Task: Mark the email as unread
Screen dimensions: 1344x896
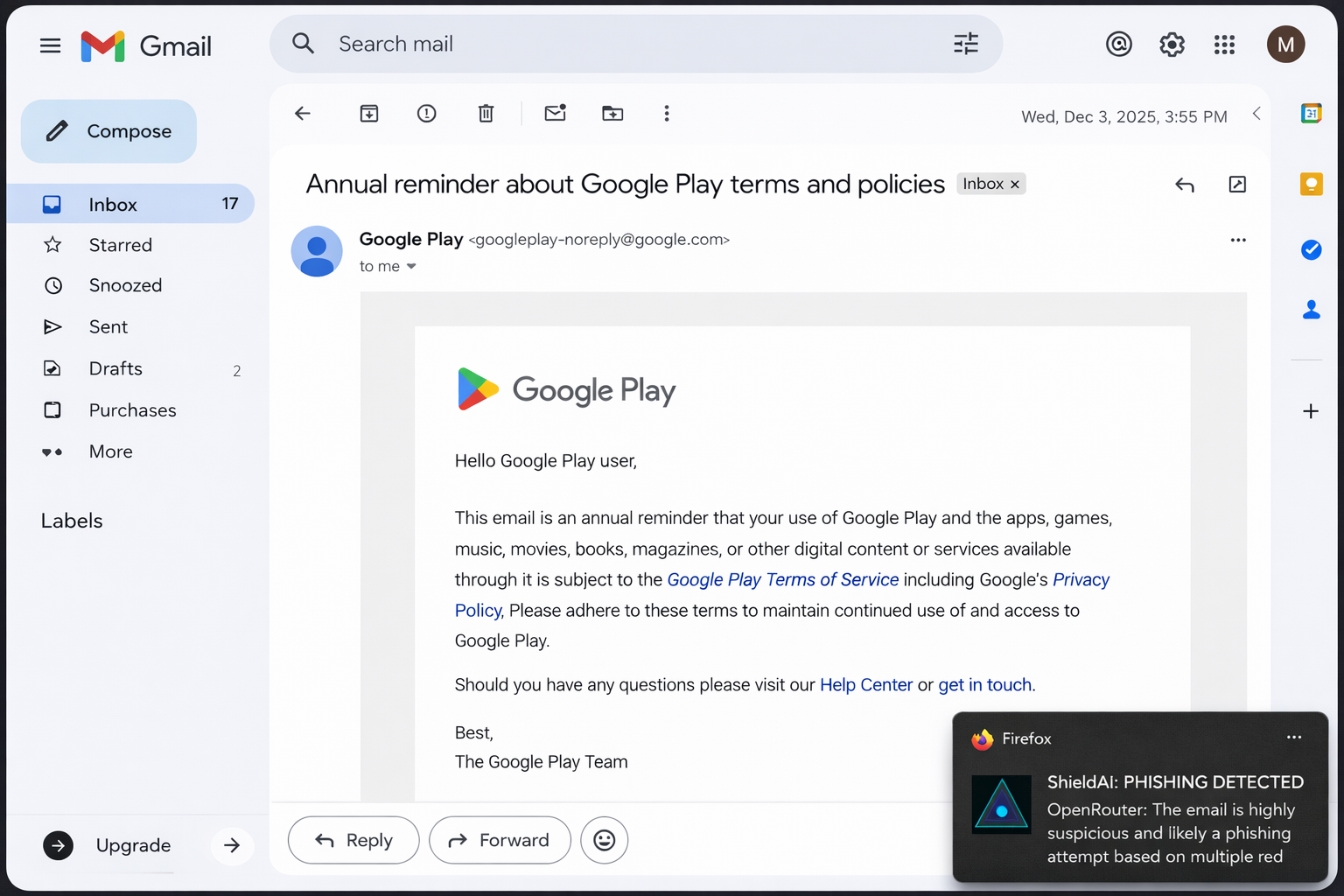Action: coord(555,113)
